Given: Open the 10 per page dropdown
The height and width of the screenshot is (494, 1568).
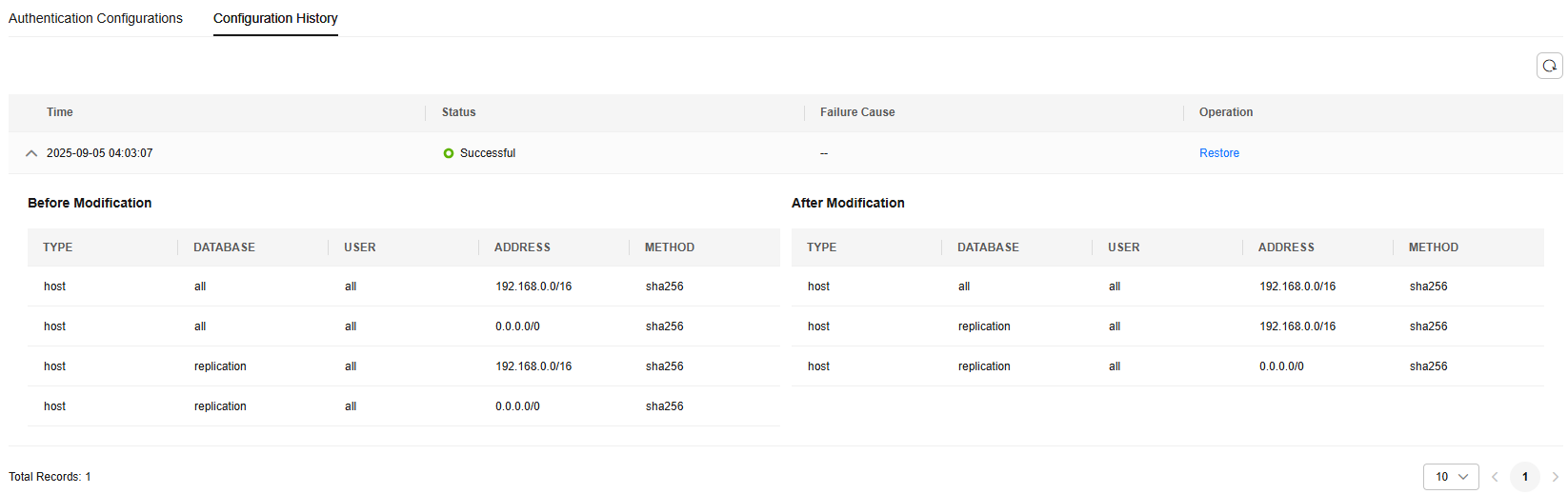Looking at the screenshot, I should click(x=1451, y=477).
